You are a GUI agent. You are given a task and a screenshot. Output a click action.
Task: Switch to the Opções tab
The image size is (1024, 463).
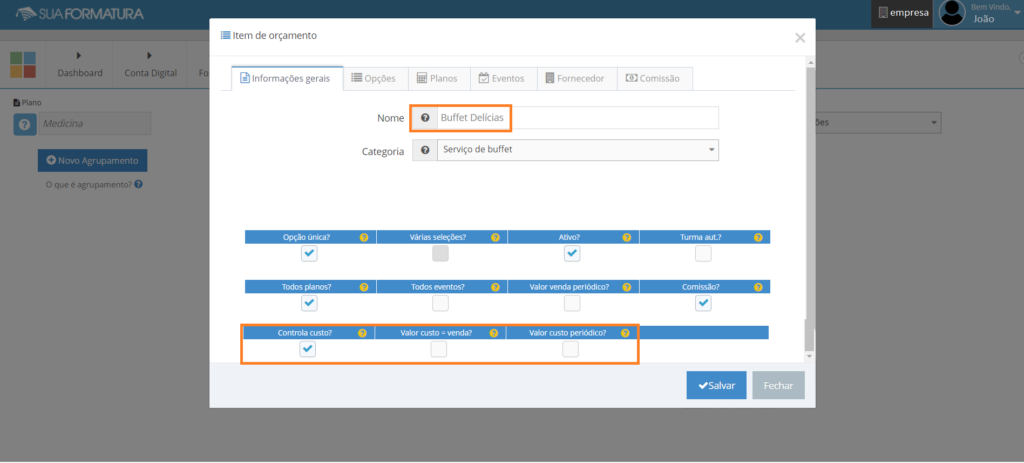[376, 78]
